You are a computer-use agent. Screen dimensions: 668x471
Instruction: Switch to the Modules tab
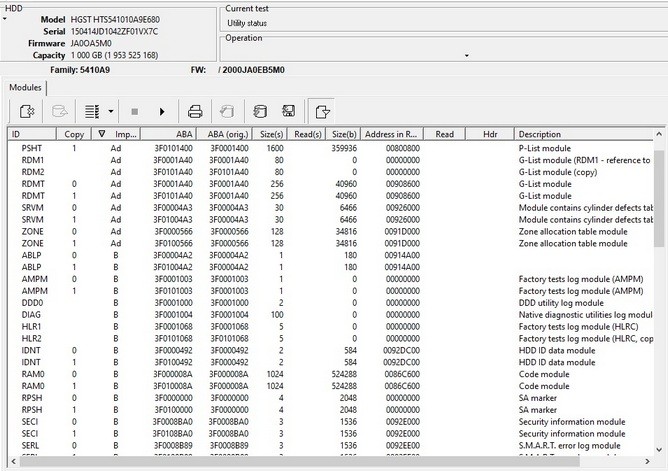(25, 88)
